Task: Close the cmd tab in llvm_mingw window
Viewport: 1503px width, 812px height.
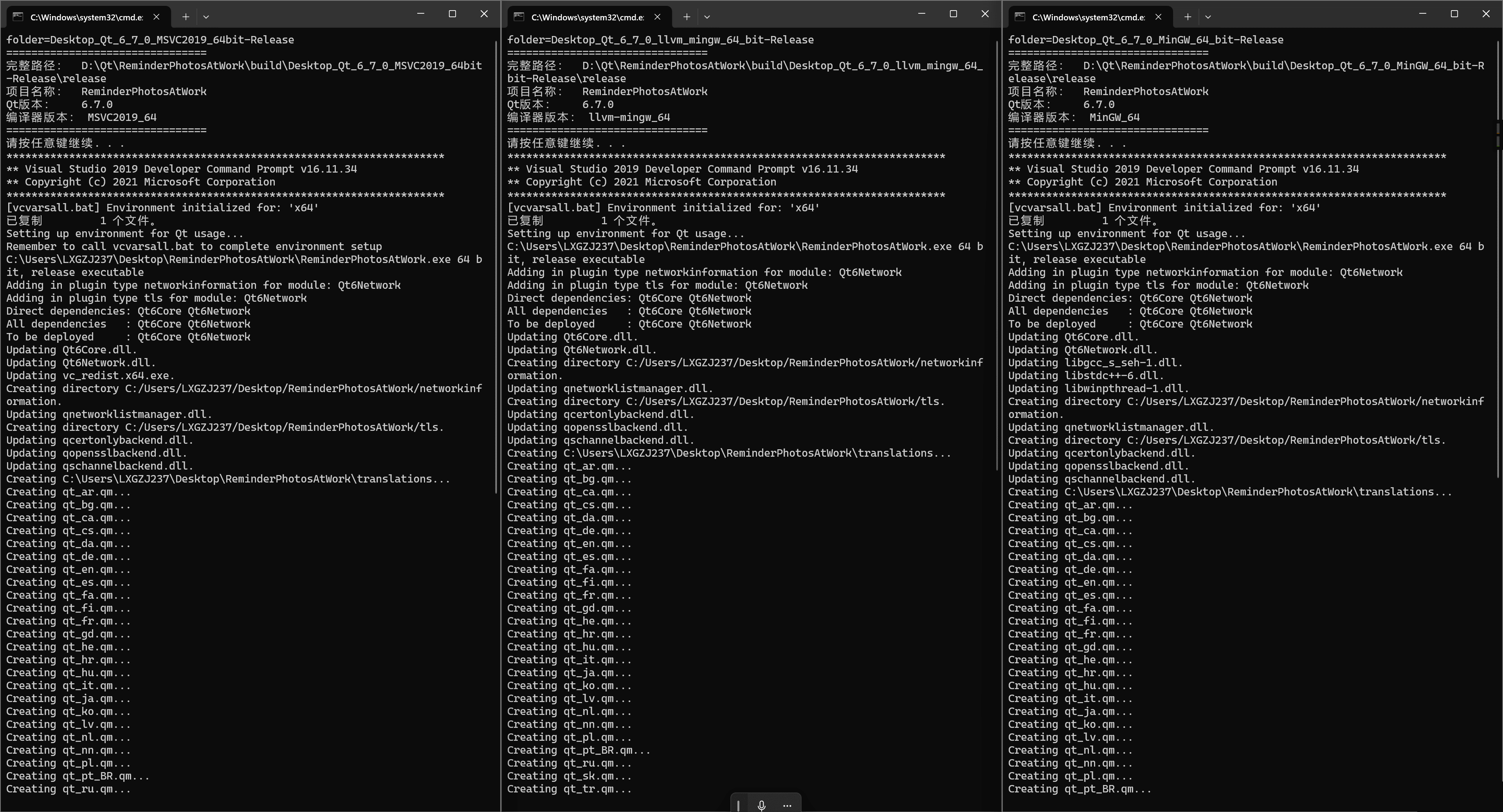Action: pos(658,17)
